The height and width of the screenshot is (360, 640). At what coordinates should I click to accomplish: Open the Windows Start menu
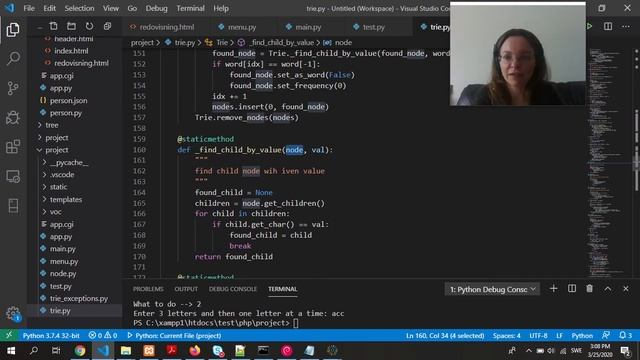pos(11,351)
